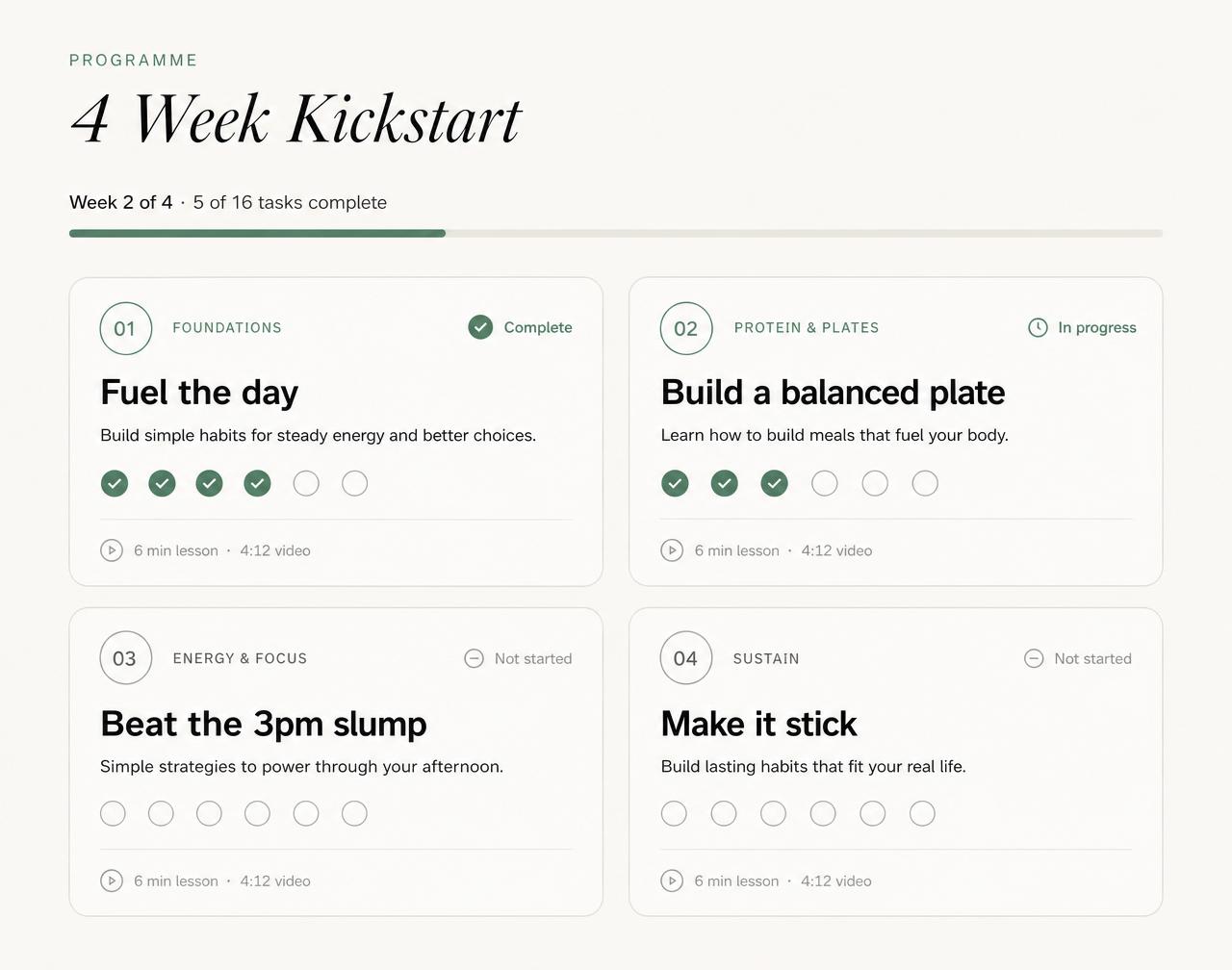
Task: Click the In progress status label
Action: tap(1097, 327)
